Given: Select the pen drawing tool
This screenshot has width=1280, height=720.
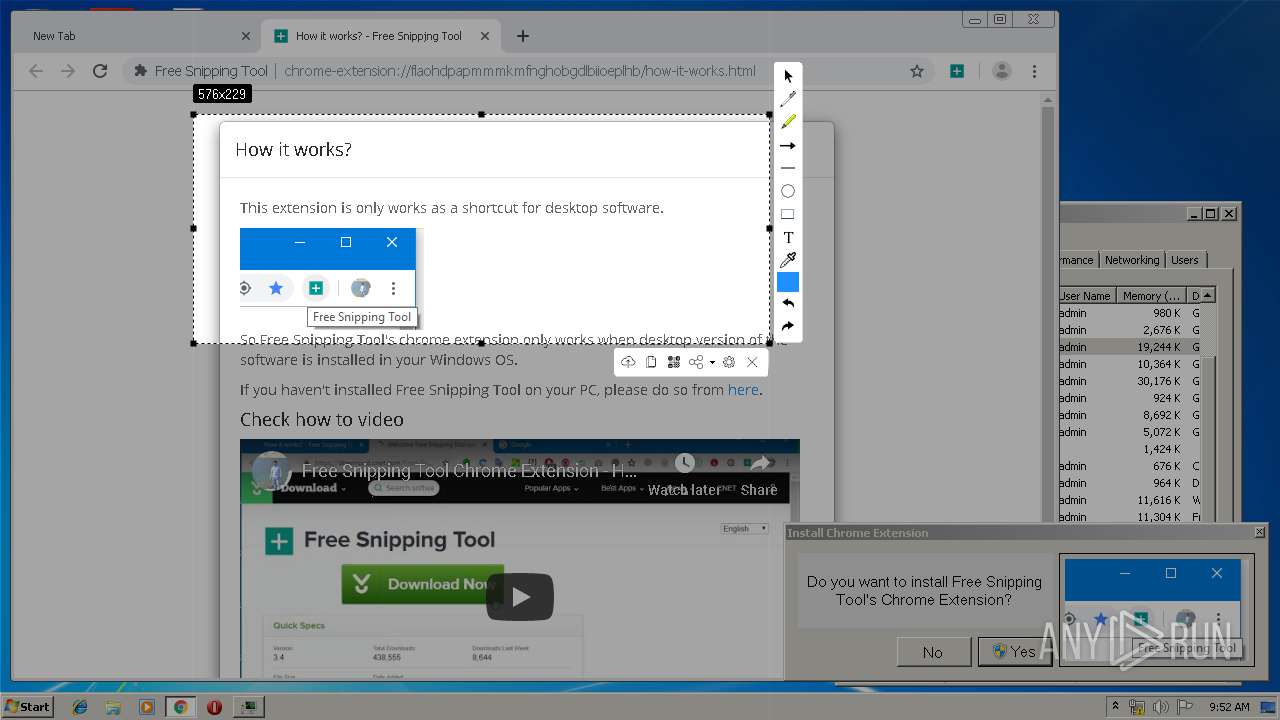Looking at the screenshot, I should click(x=788, y=99).
